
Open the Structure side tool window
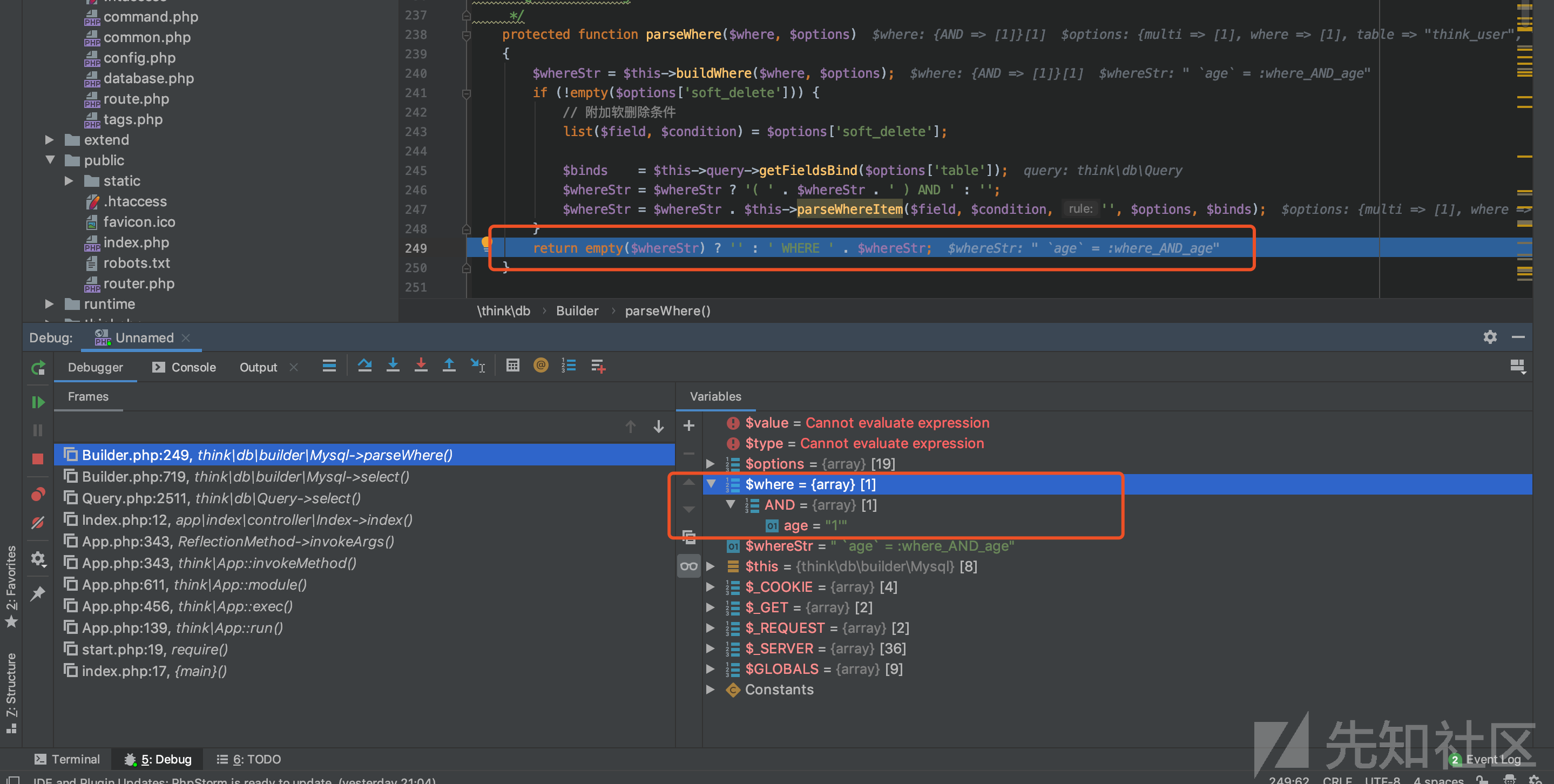11,692
